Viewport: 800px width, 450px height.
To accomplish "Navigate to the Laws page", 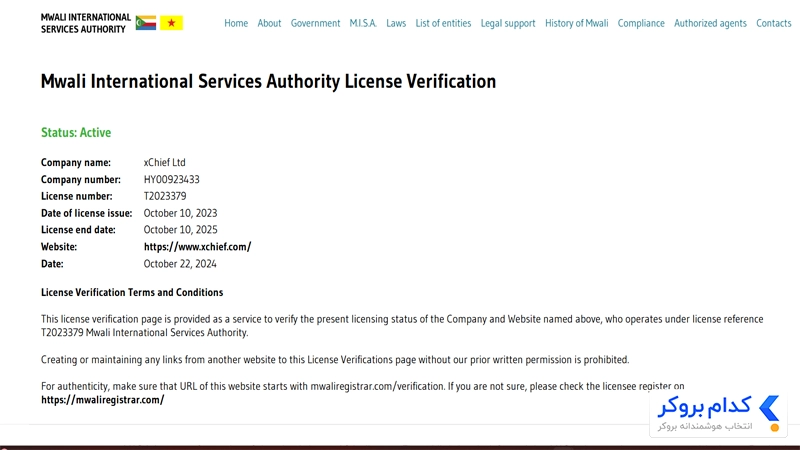I will pyautogui.click(x=396, y=23).
